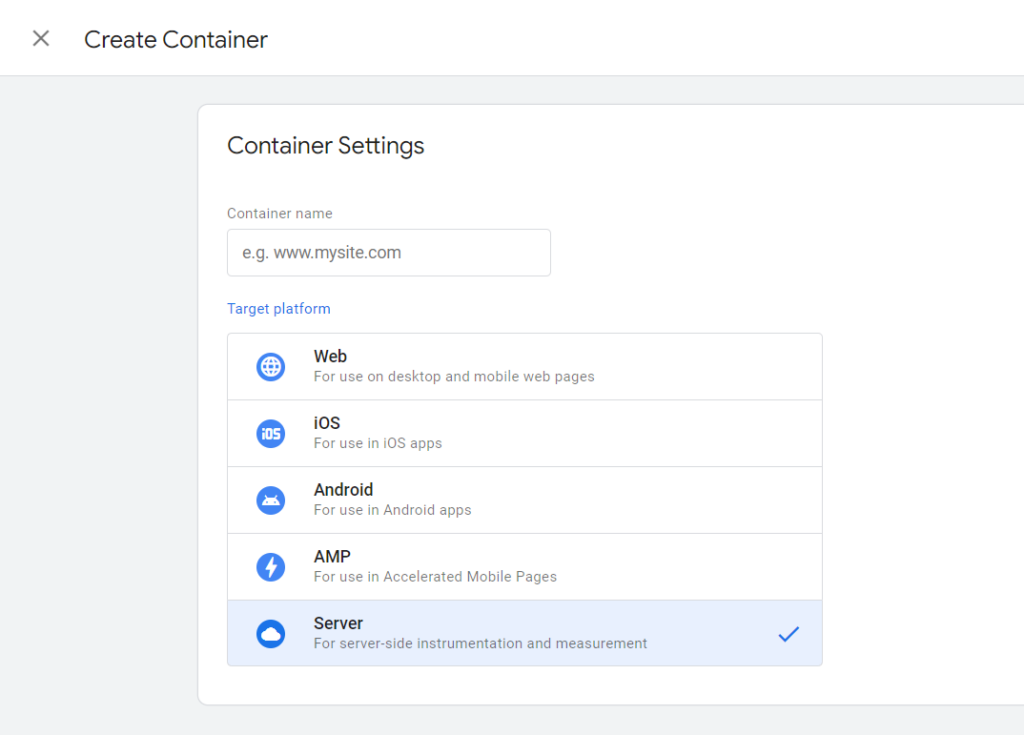Click the AMP lightning bolt icon

click(x=271, y=567)
